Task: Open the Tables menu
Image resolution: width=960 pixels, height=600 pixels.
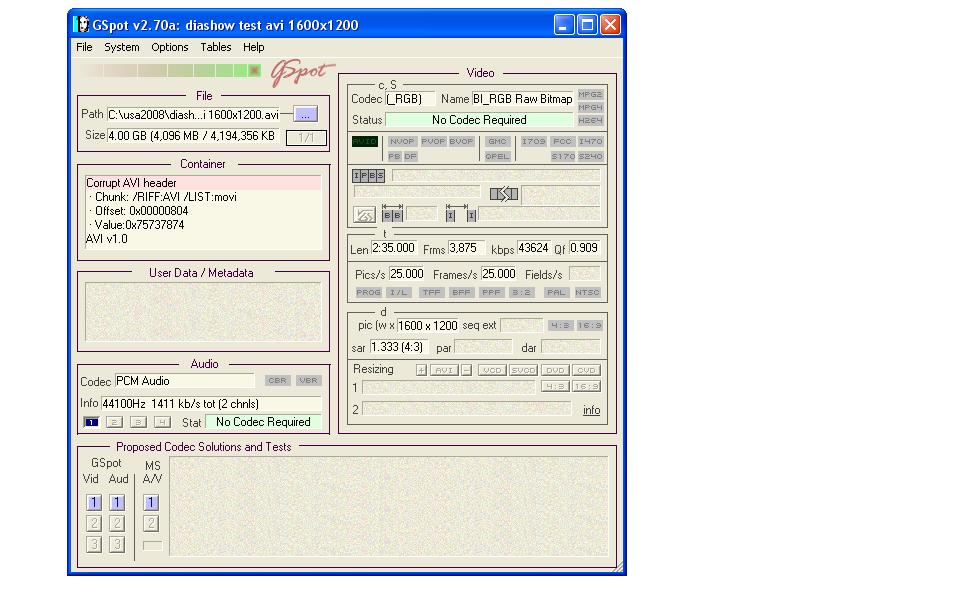Action: [x=215, y=47]
